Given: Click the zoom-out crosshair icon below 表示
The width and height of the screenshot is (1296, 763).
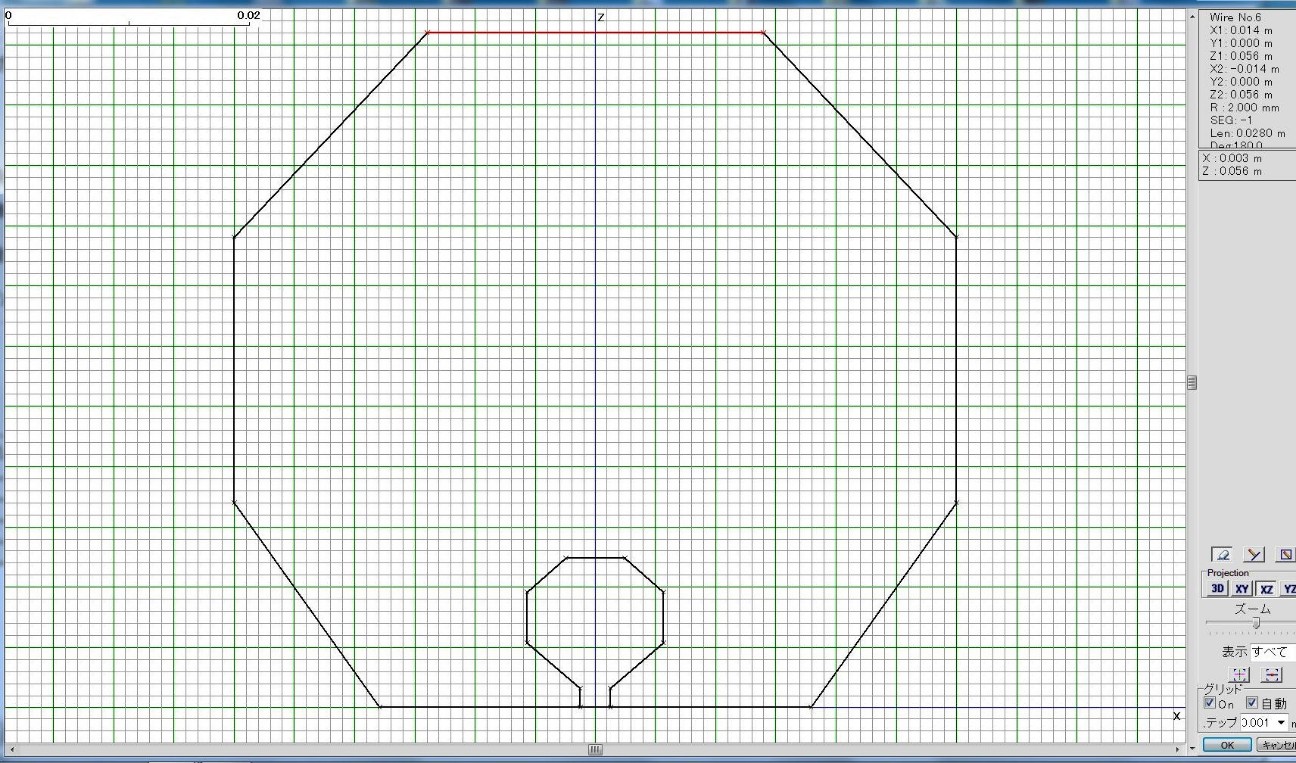Looking at the screenshot, I should click(x=1272, y=676).
